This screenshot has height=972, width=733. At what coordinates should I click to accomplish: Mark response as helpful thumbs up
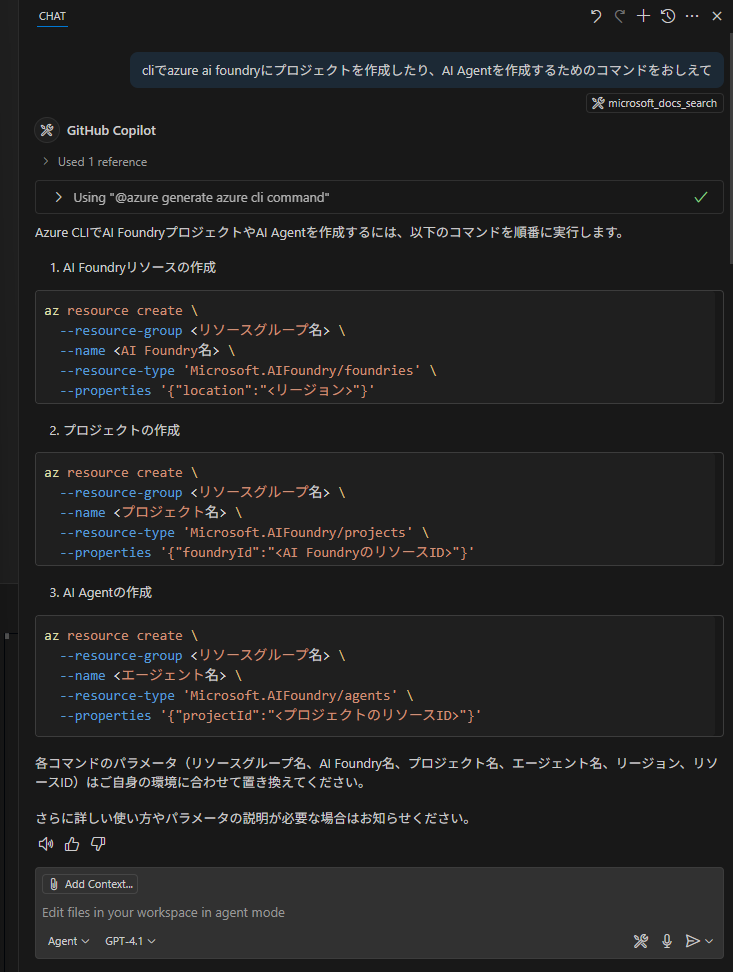72,844
